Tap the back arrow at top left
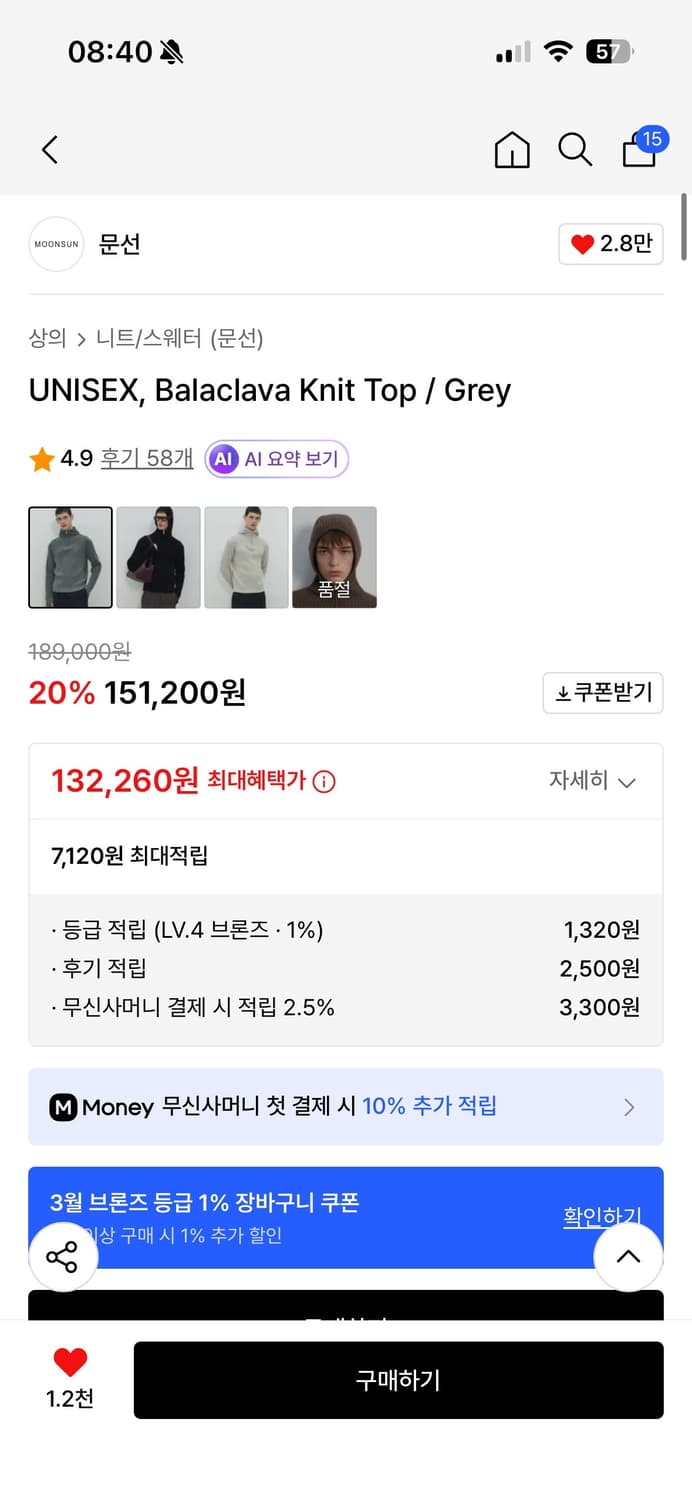Screen dimensions: 692x1500 [x=49, y=149]
